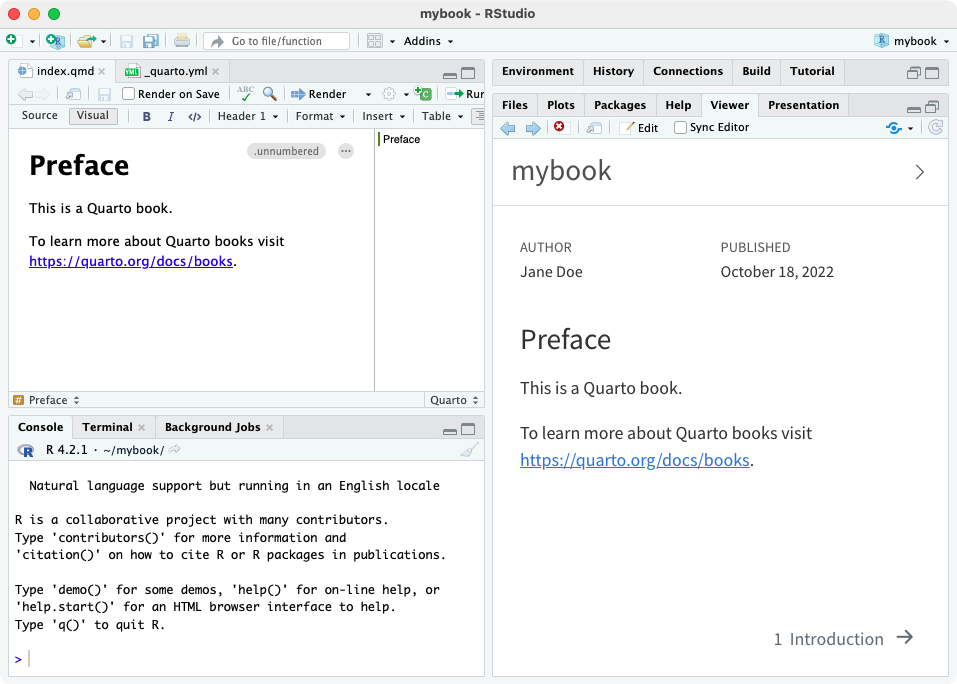Open find and replace magnifier icon
Image resolution: width=957 pixels, height=684 pixels.
pyautogui.click(x=270, y=94)
